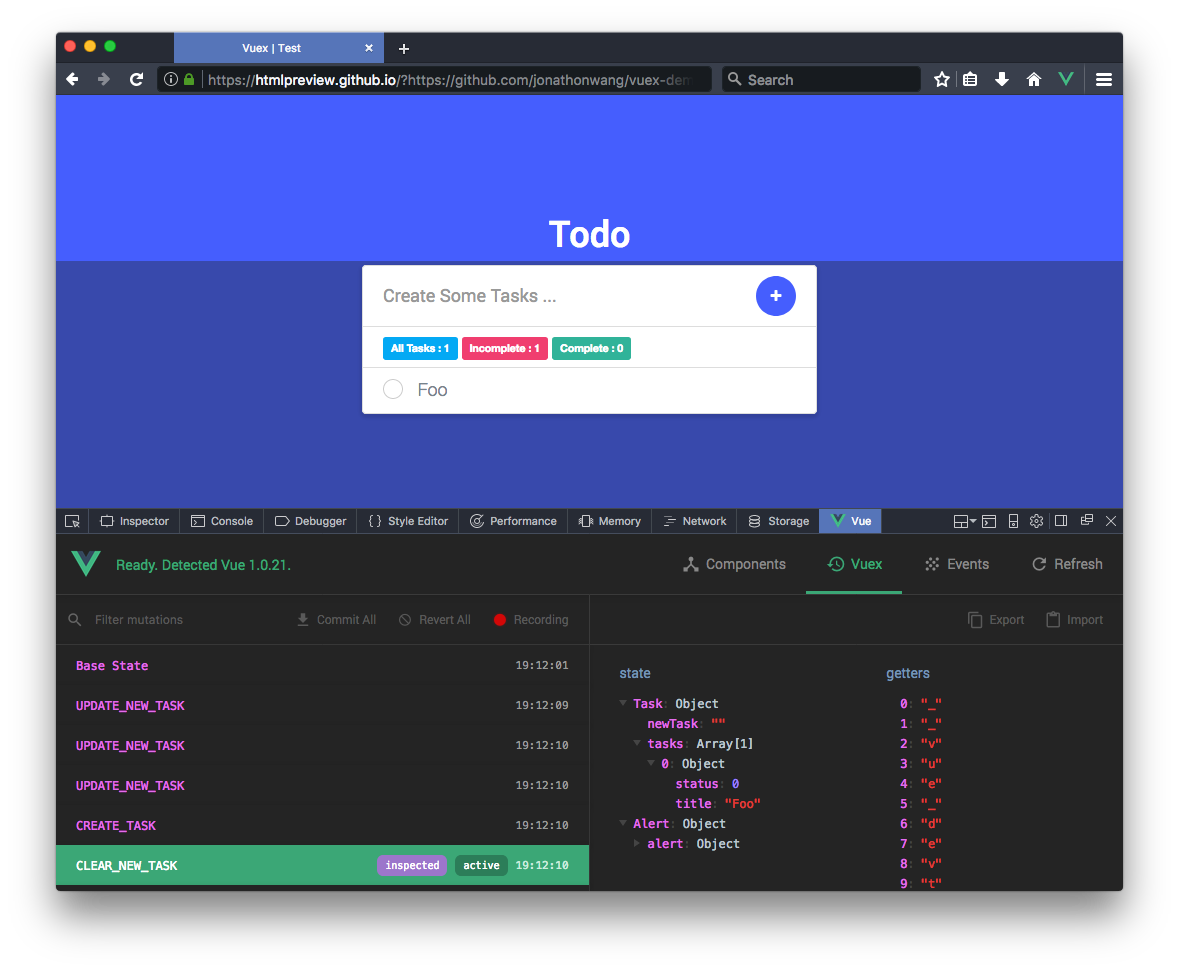Toggle the Recording mutations indicator
Viewport: 1179px width, 971px height.
tap(531, 620)
